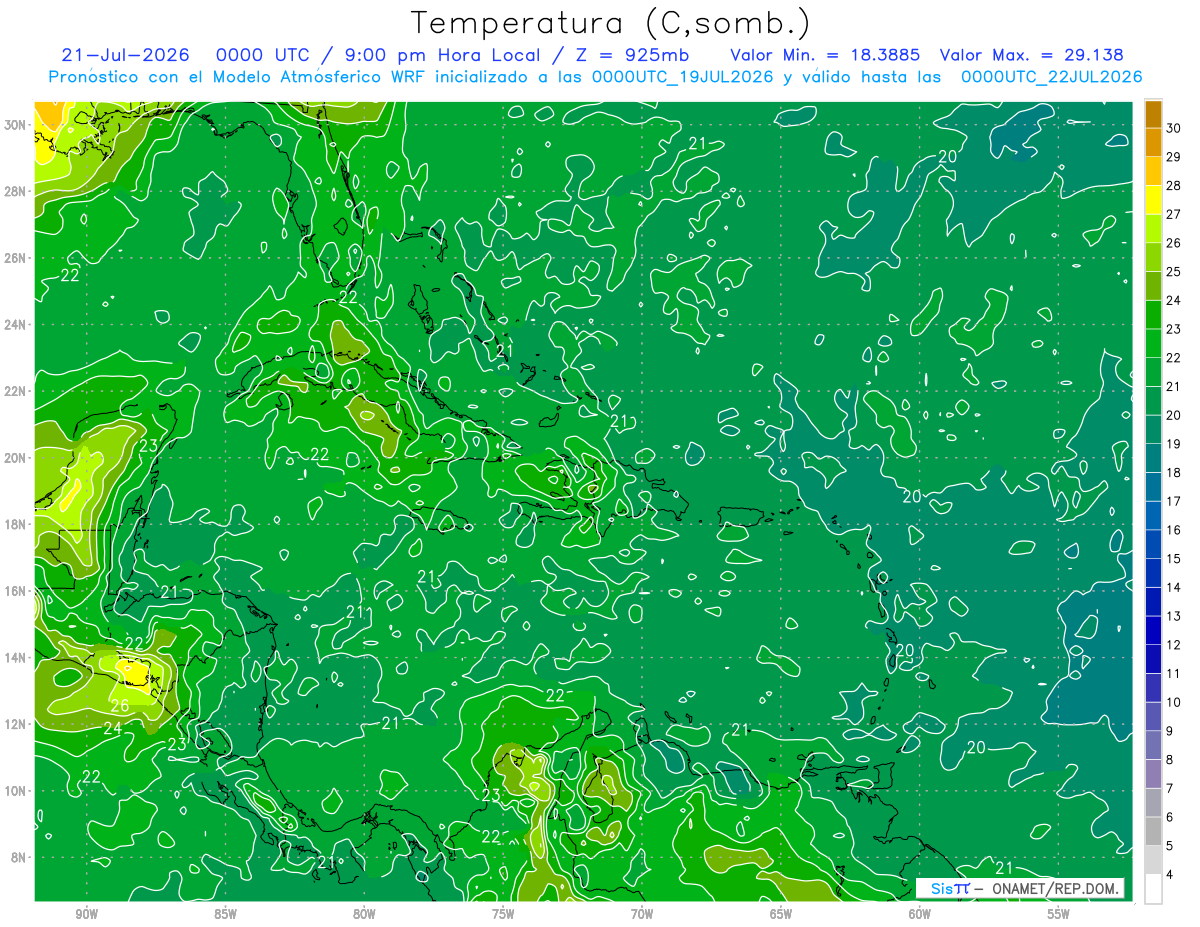The image size is (1200, 927).
Task: Click the 24N latitude axis label
Action: [15, 325]
